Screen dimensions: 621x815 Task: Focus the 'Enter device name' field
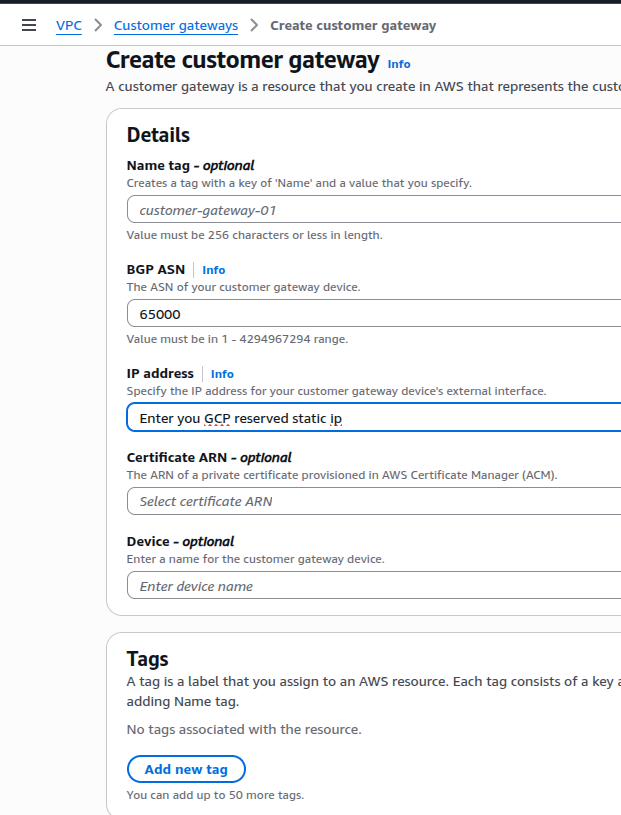click(374, 586)
